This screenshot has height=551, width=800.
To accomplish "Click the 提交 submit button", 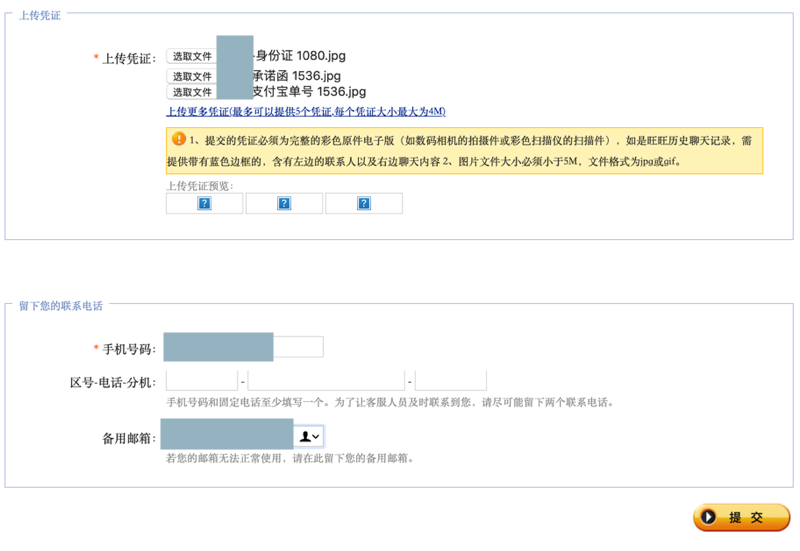I will 741,517.
